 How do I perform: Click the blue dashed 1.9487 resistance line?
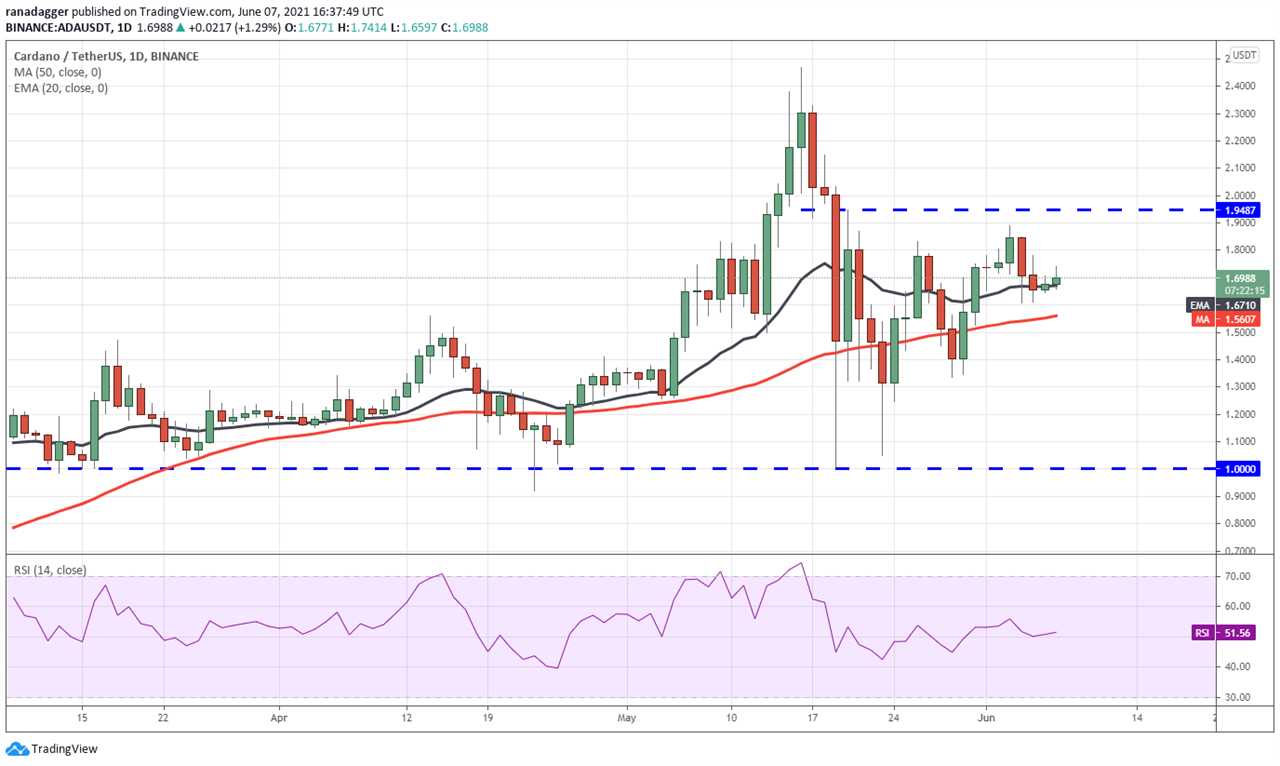[x=1010, y=210]
